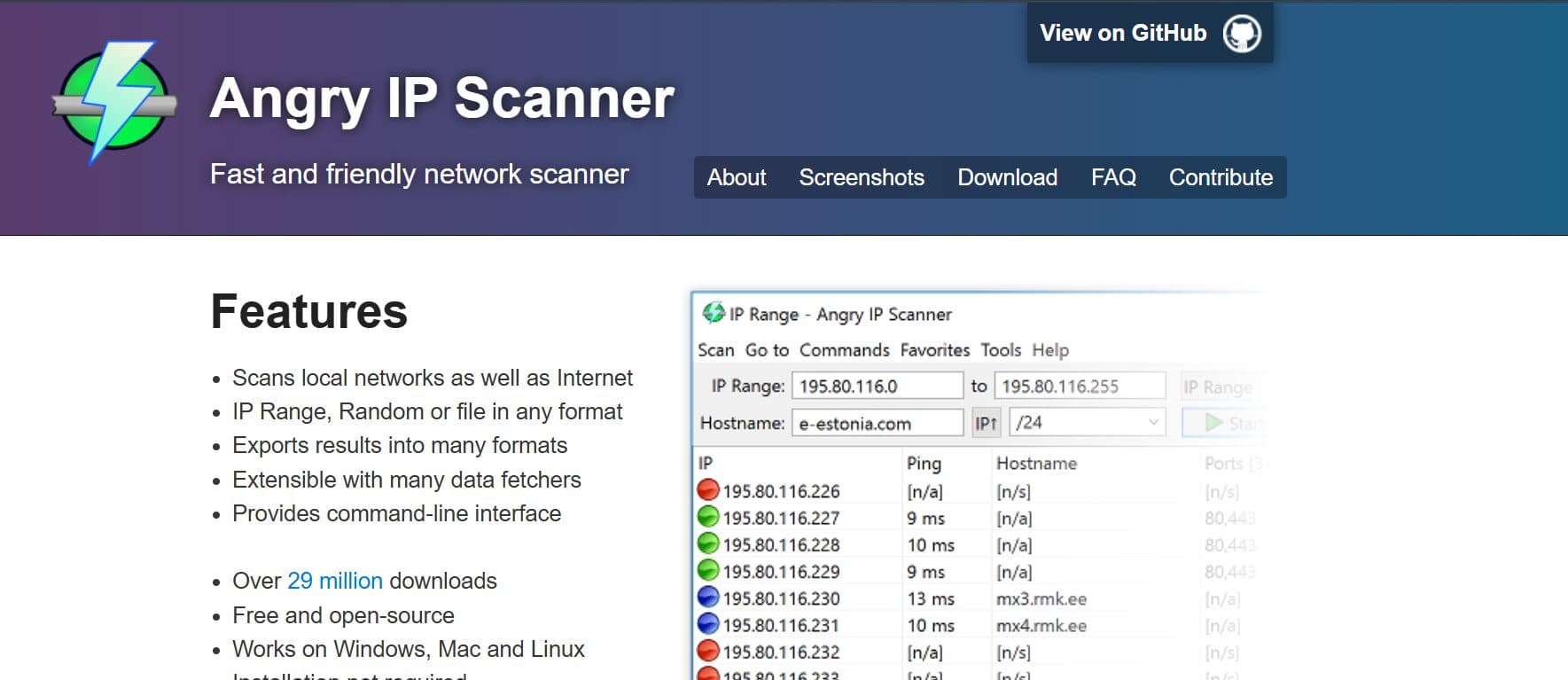Image resolution: width=1568 pixels, height=680 pixels.
Task: Click the Ports column header
Action: pyautogui.click(x=1233, y=463)
